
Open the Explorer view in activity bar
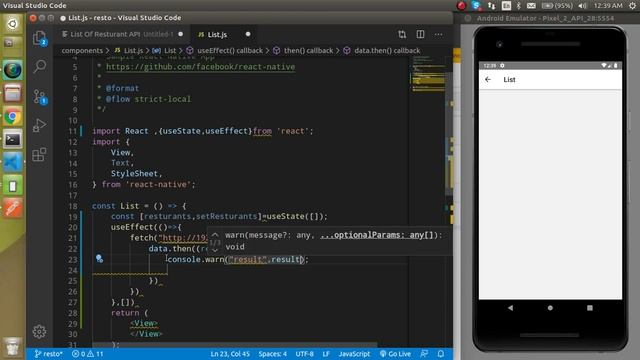tap(39, 38)
